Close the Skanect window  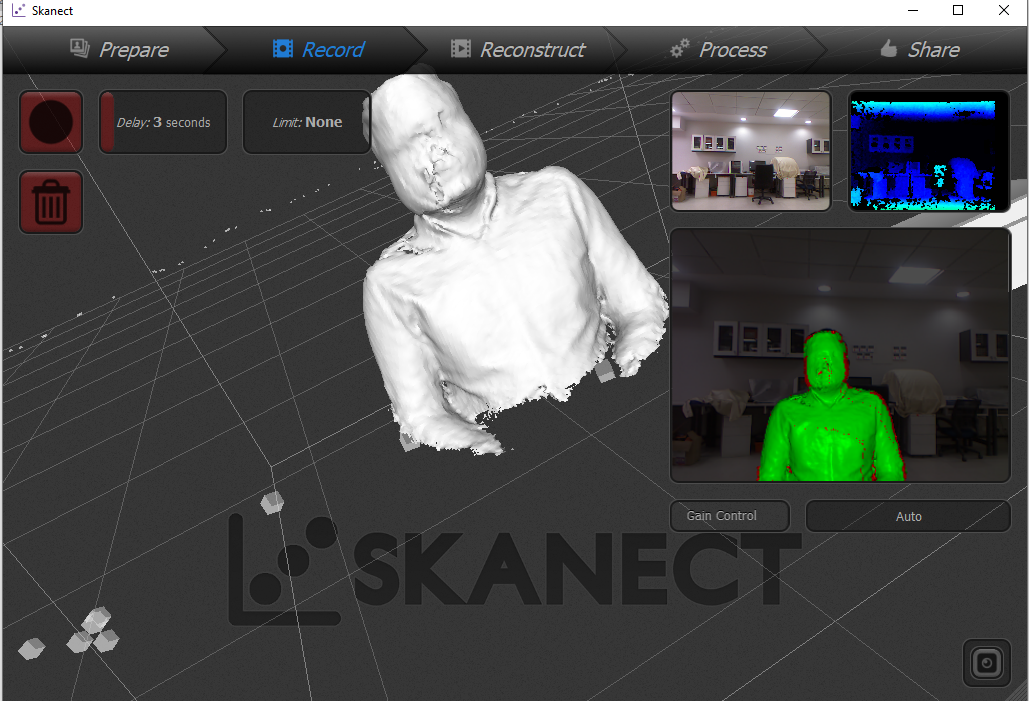[x=1003, y=11]
